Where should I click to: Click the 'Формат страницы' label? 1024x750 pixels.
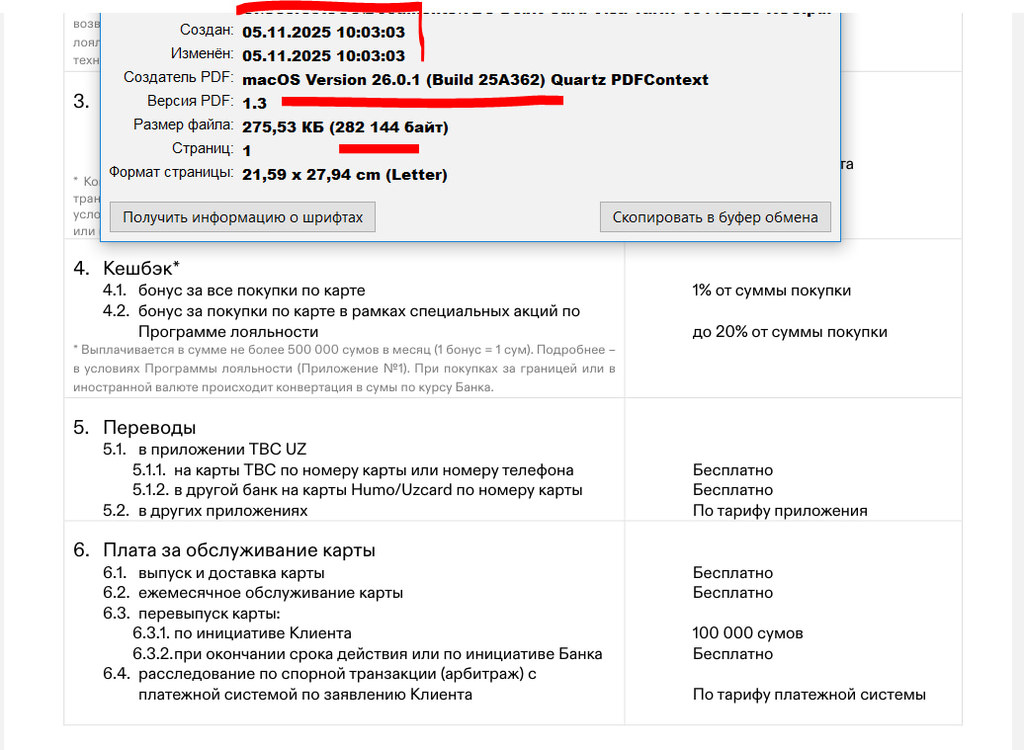pos(171,173)
